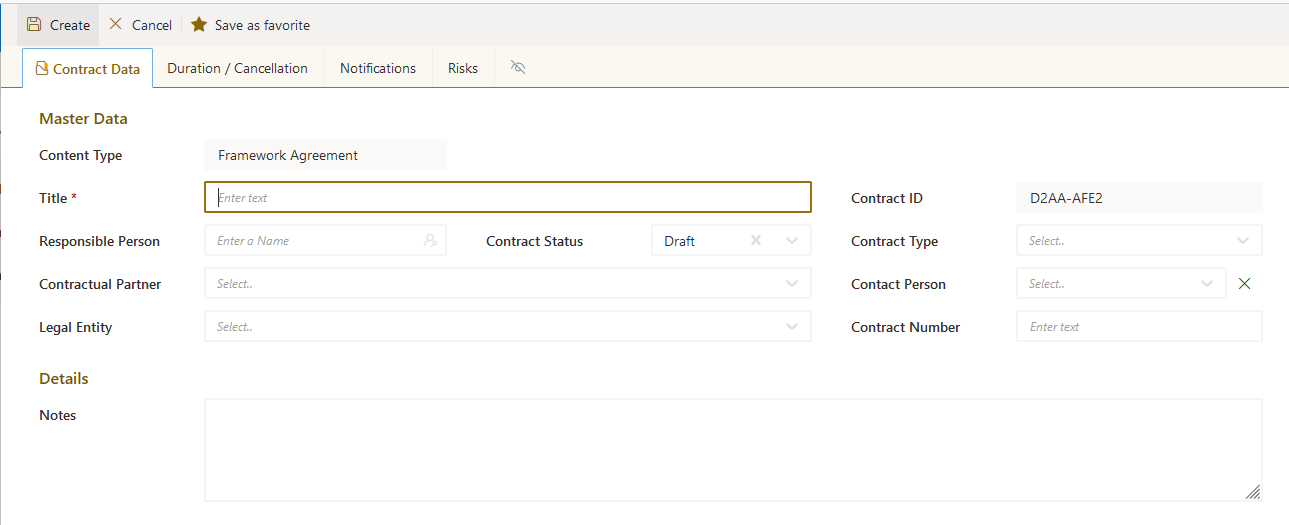Open the Contract Type dropdown

pyautogui.click(x=1243, y=241)
